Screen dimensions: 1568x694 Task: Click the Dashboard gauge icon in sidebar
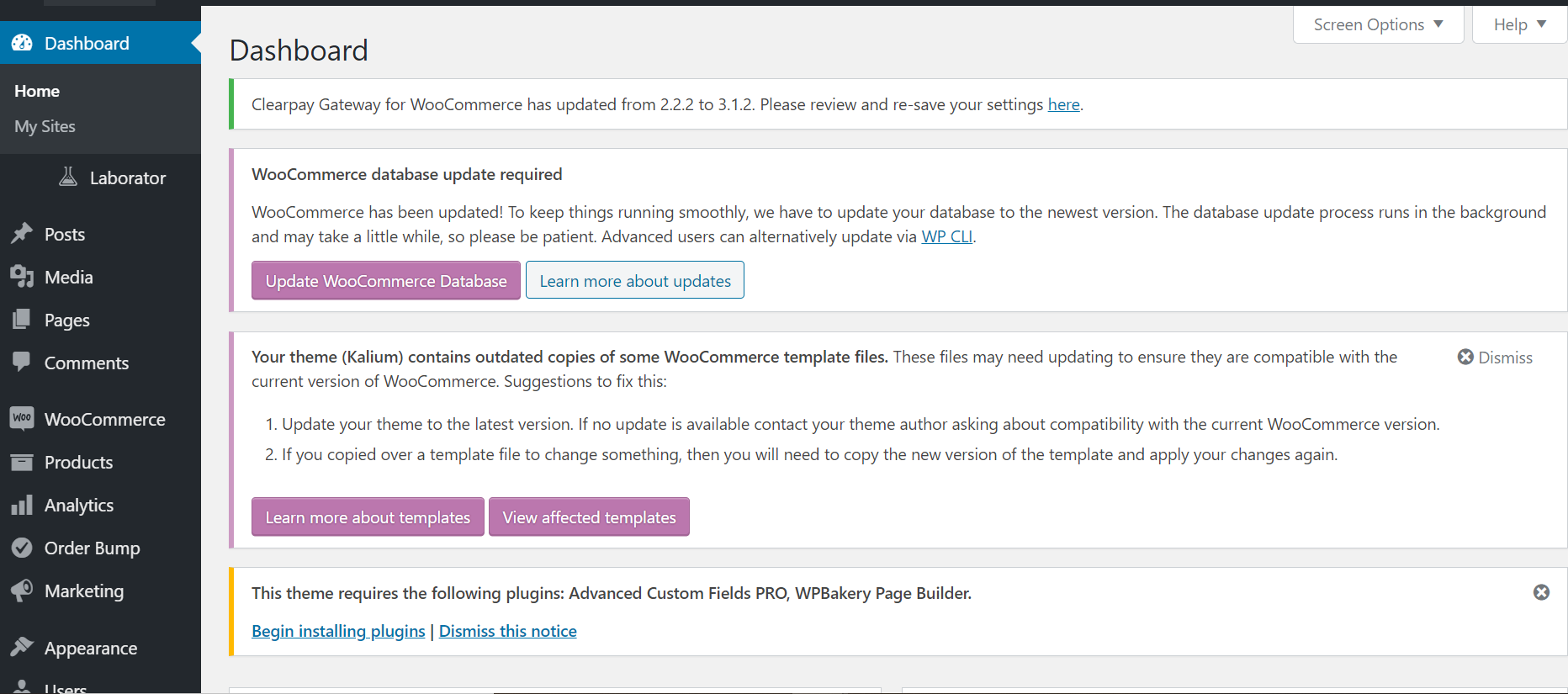coord(22,43)
